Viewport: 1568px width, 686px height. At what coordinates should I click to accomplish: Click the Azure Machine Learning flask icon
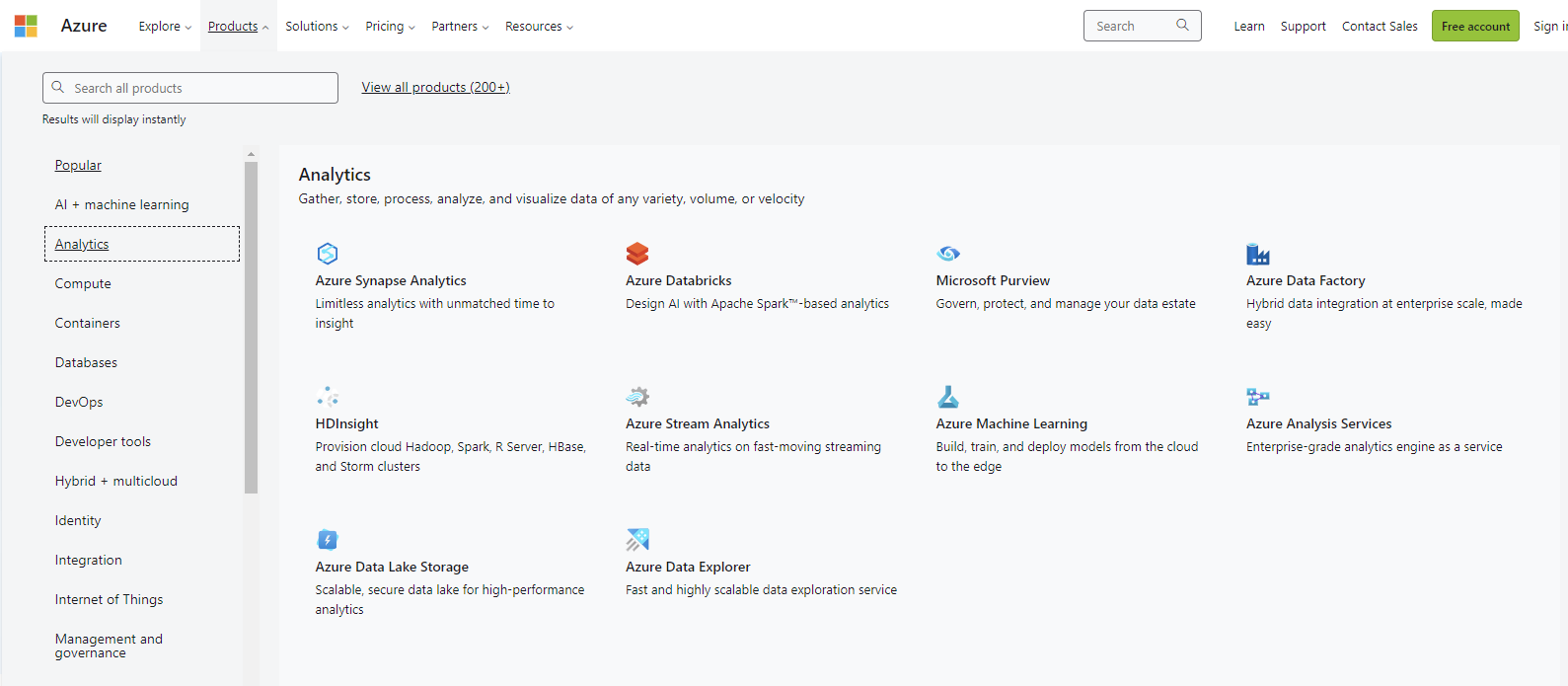tap(947, 397)
